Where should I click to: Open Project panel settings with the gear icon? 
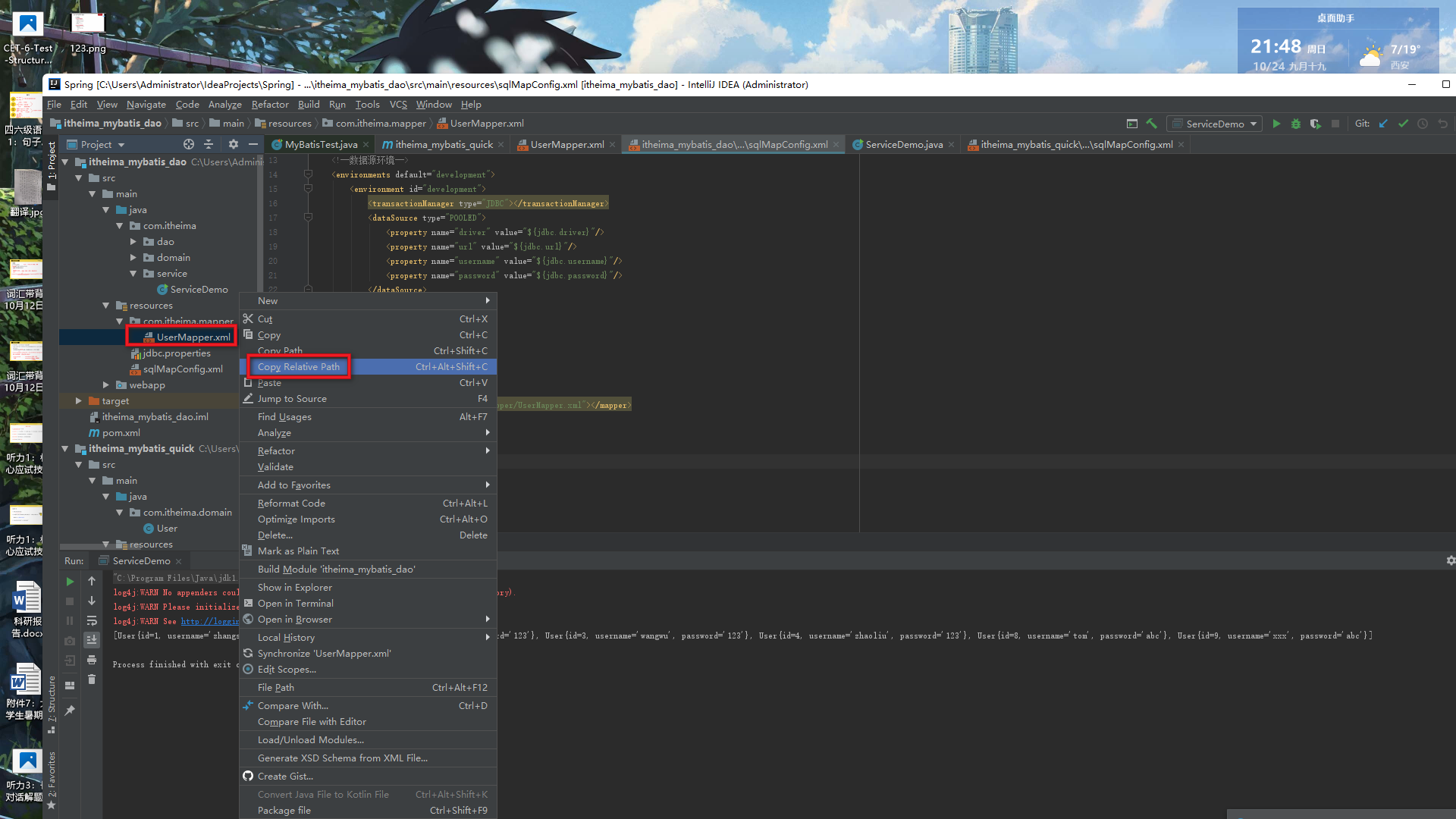click(x=233, y=144)
